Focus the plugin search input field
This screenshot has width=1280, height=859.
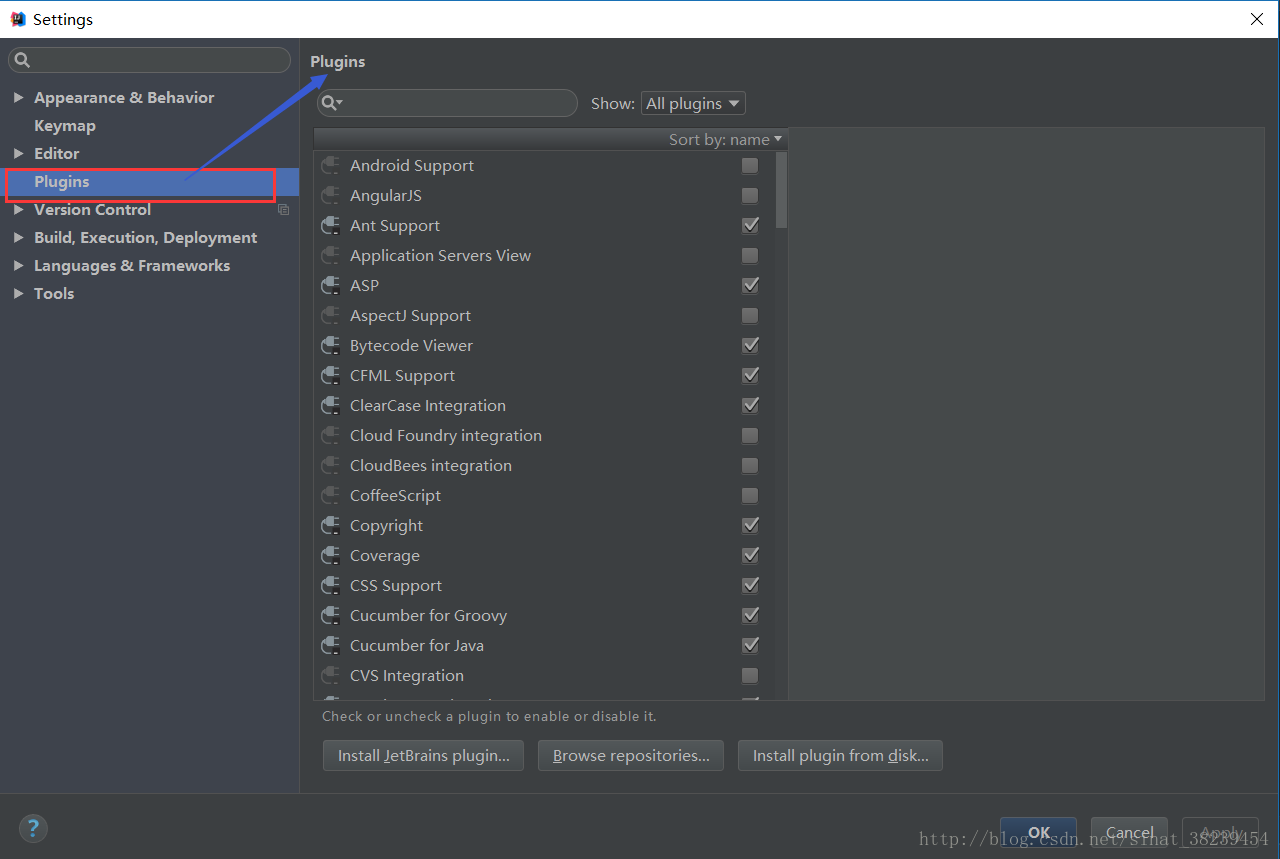[447, 103]
